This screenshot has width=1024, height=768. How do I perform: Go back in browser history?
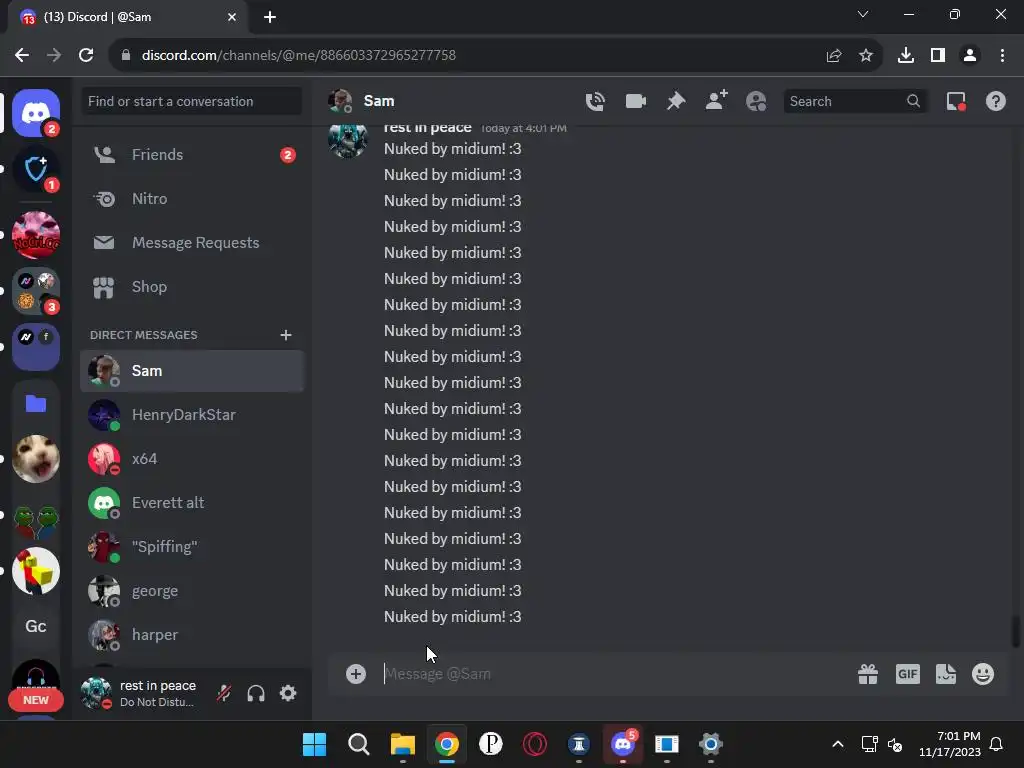22,55
